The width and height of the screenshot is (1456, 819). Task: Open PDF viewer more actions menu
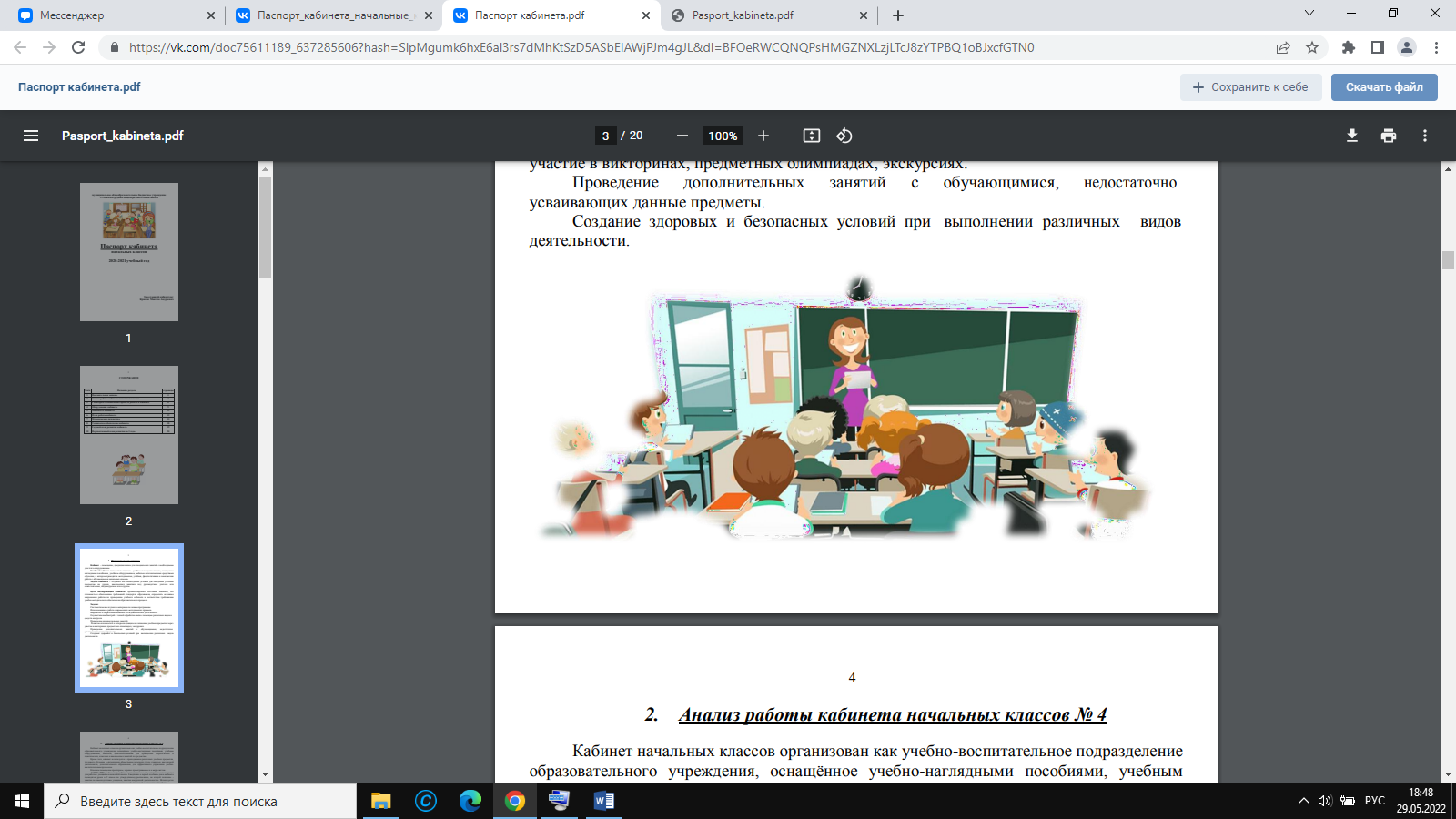[x=1425, y=136]
